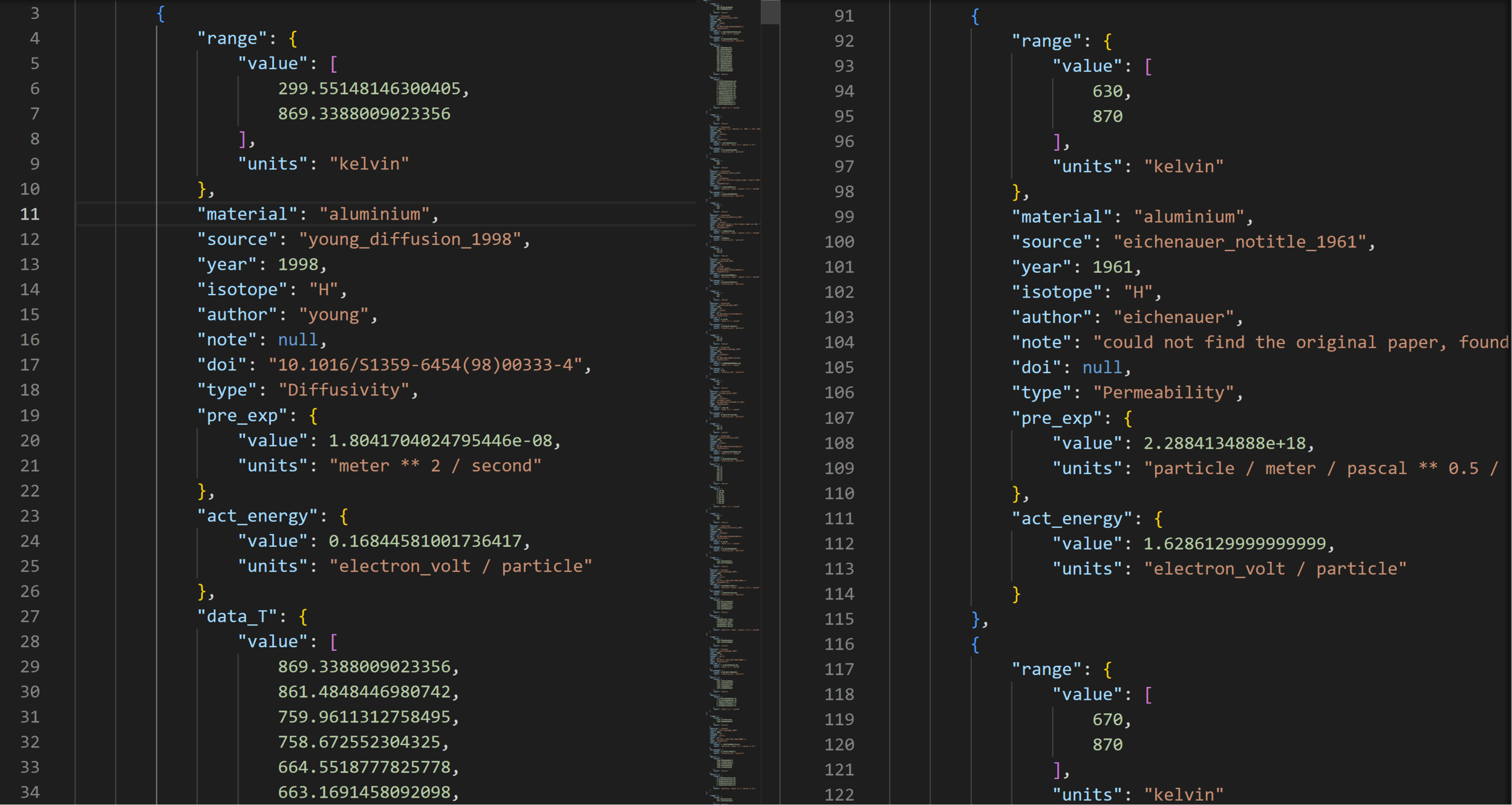Click line number 27 beside "data_T"

(x=30, y=616)
